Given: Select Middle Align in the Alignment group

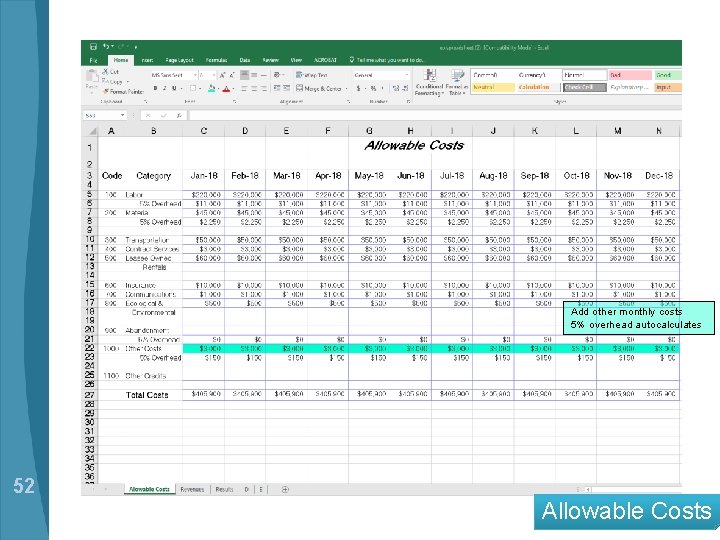Looking at the screenshot, I should [254, 75].
